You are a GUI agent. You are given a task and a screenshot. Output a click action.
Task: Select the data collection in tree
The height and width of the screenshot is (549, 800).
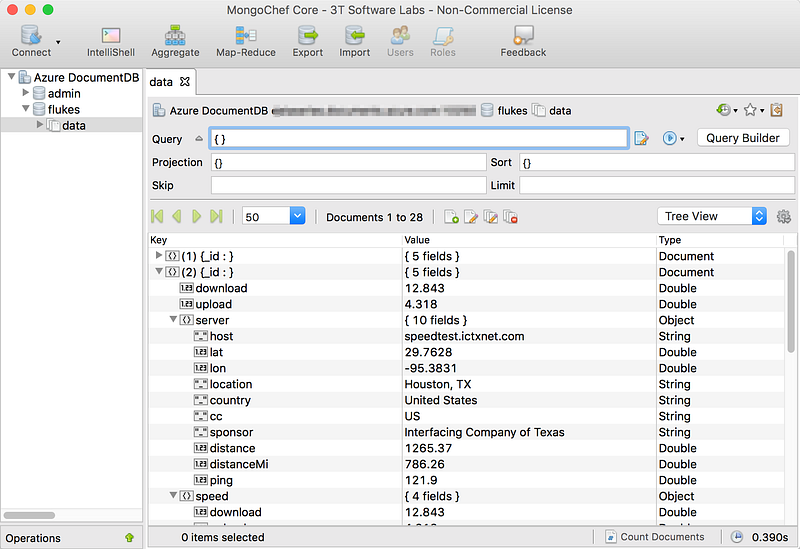coord(74,126)
